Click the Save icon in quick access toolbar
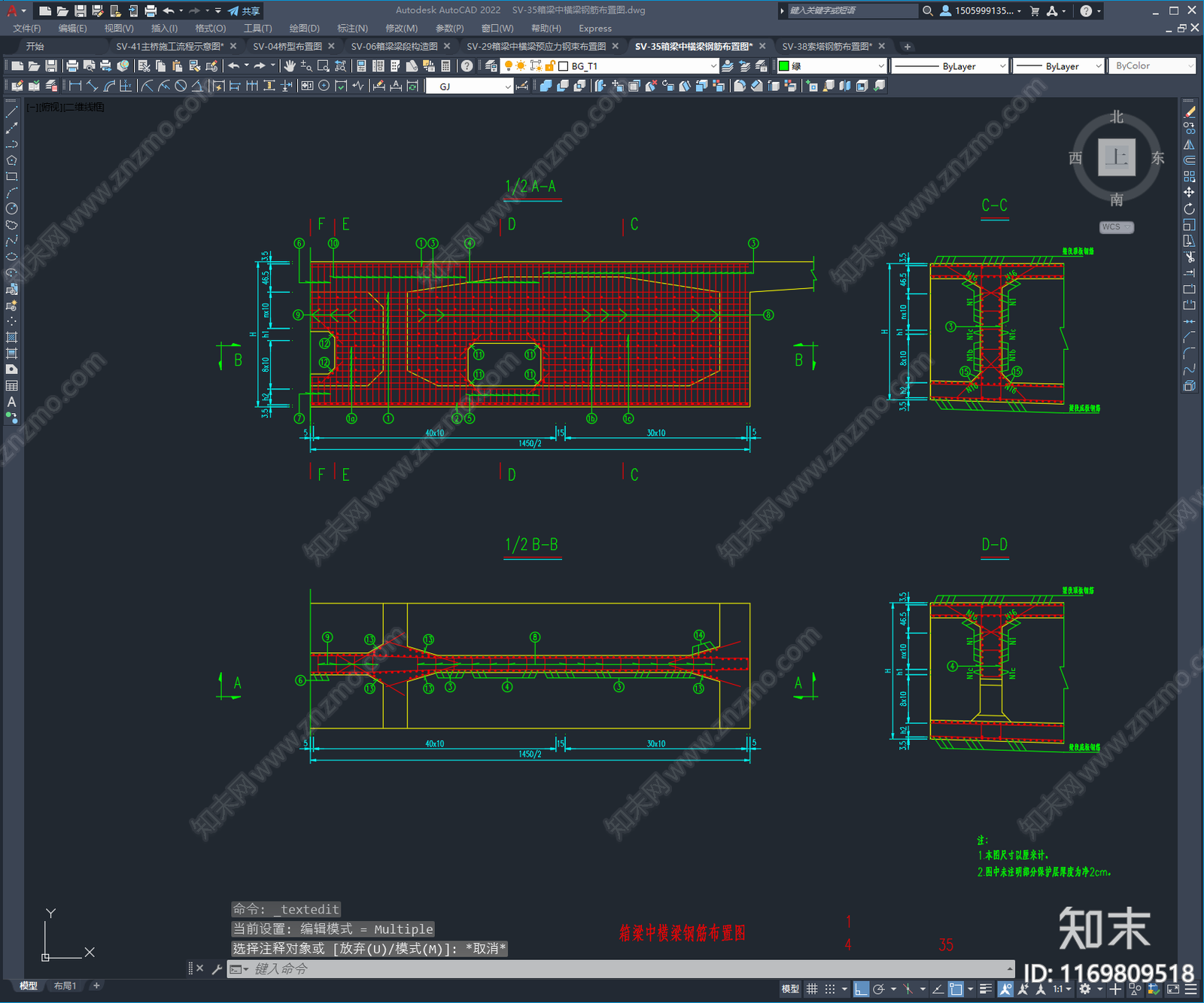The height and width of the screenshot is (1003, 1204). 80,11
